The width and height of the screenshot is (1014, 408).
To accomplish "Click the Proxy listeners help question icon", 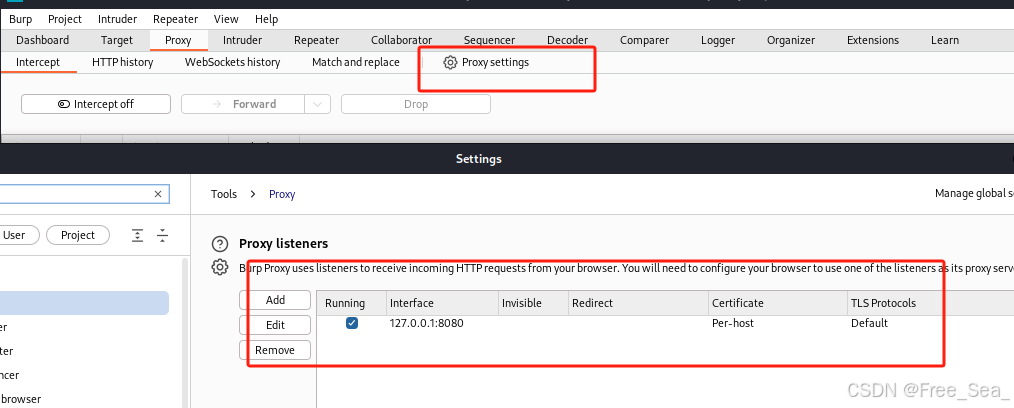I will coord(220,244).
